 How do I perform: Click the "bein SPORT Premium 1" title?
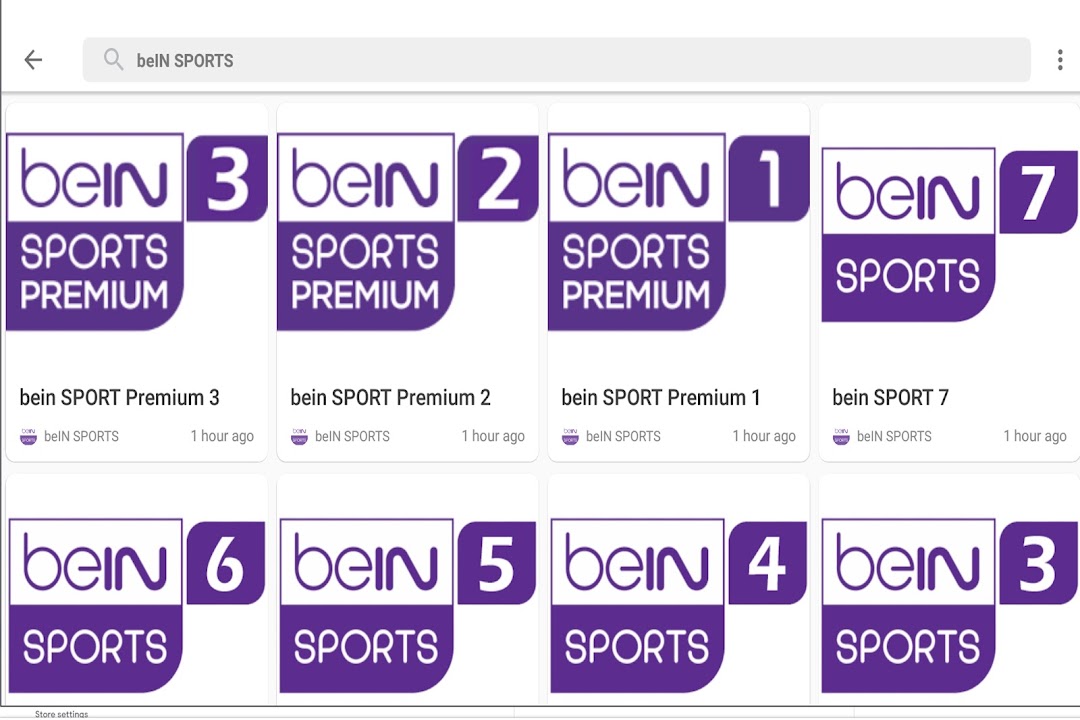point(660,398)
